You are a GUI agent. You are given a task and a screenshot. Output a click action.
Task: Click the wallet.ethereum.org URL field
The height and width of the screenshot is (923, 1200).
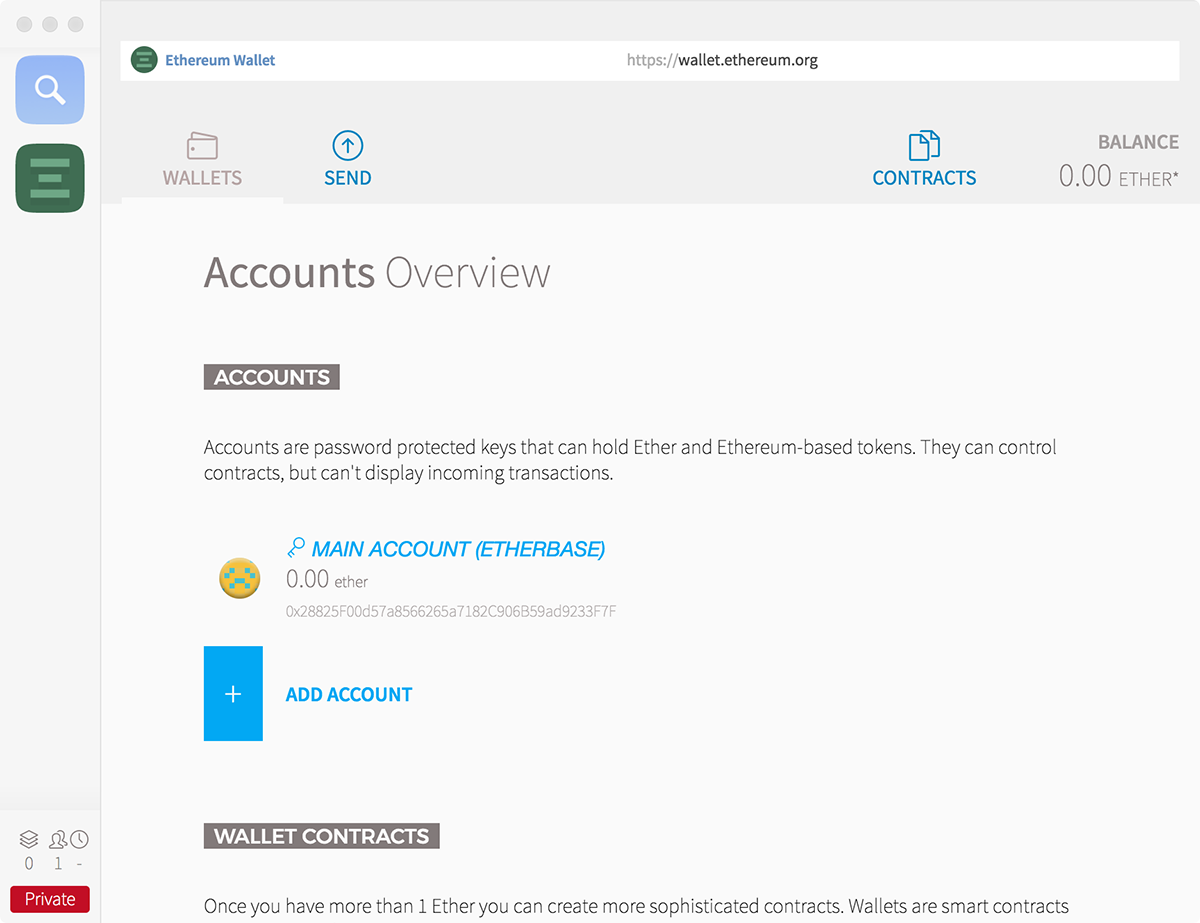pyautogui.click(x=722, y=60)
